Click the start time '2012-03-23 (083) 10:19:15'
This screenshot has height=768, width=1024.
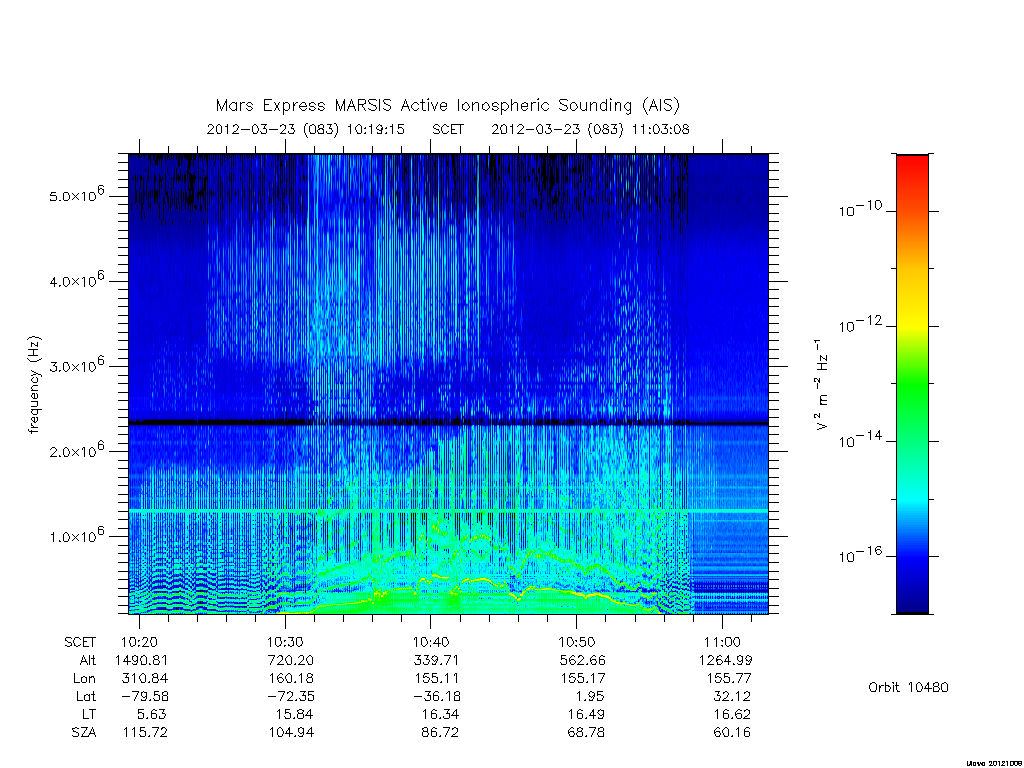click(x=306, y=129)
